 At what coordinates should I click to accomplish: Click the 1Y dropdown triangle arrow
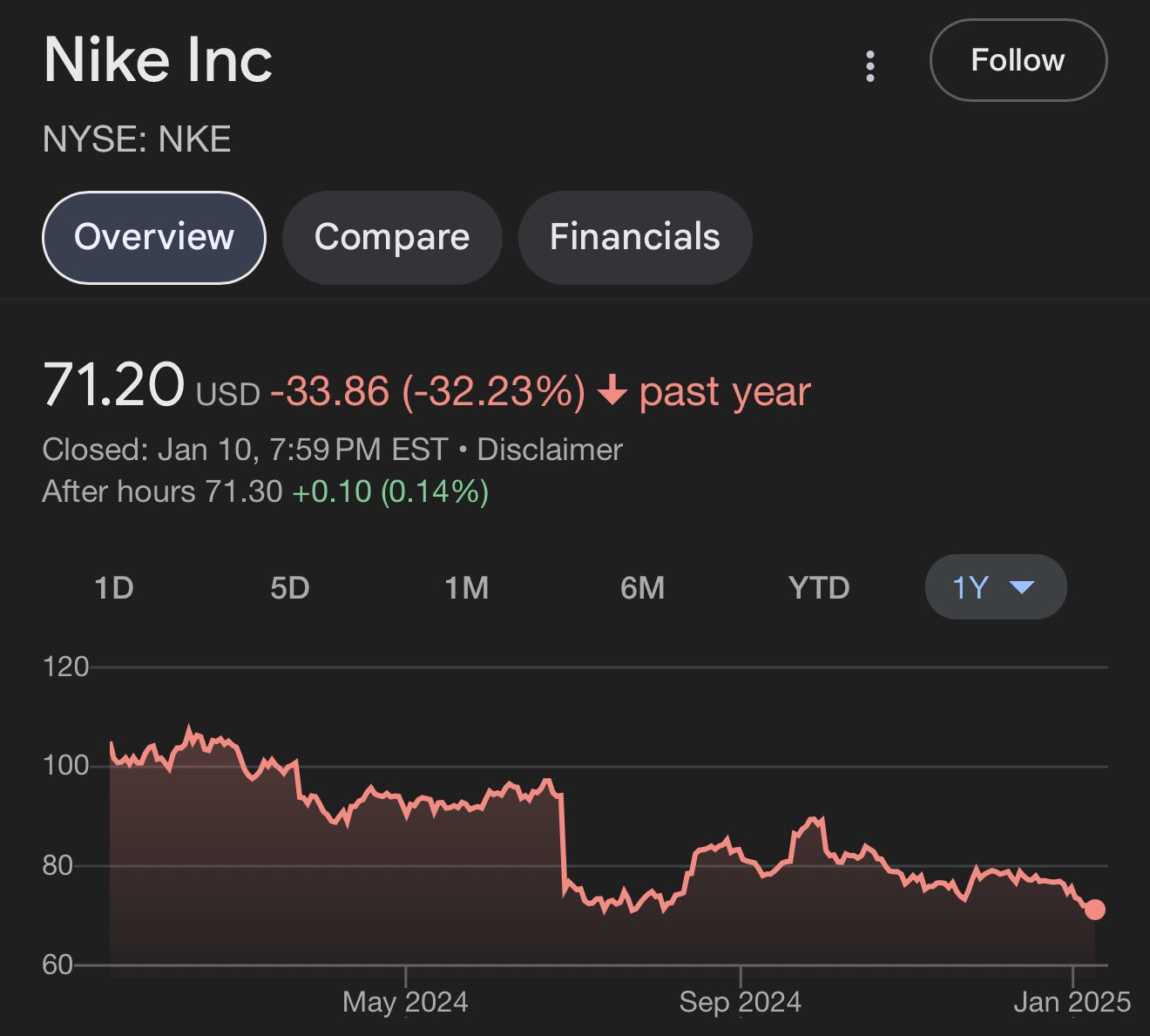click(x=1021, y=587)
